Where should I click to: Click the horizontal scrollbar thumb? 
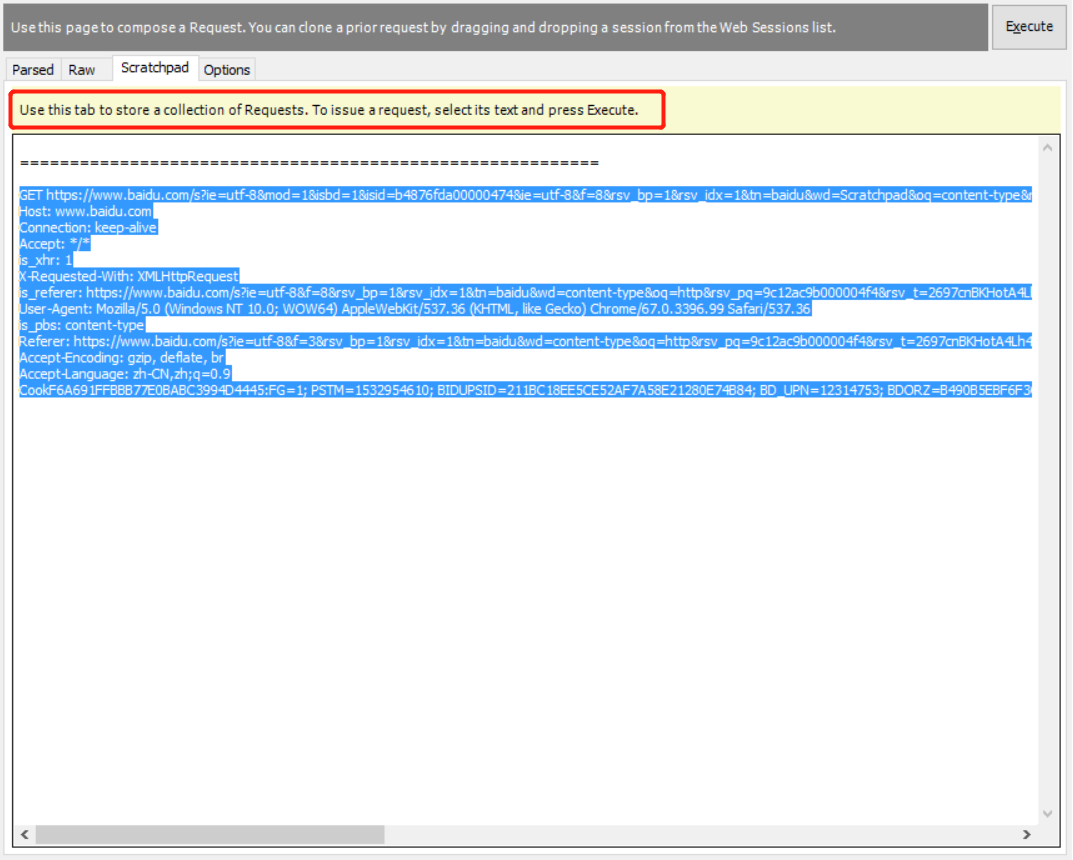[x=210, y=834]
